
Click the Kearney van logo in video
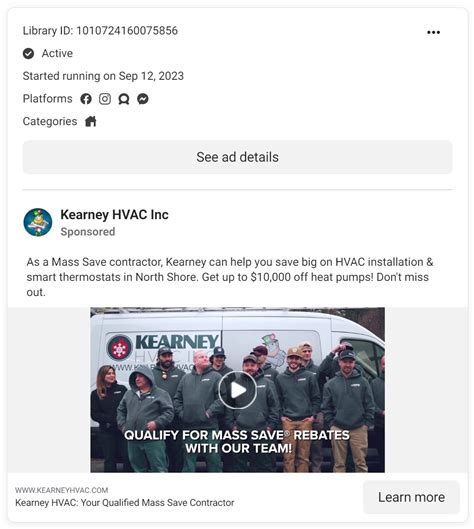pos(163,347)
